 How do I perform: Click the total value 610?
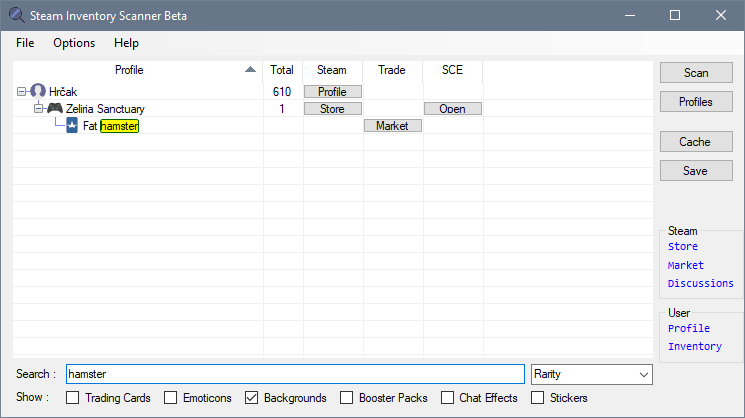(x=282, y=92)
